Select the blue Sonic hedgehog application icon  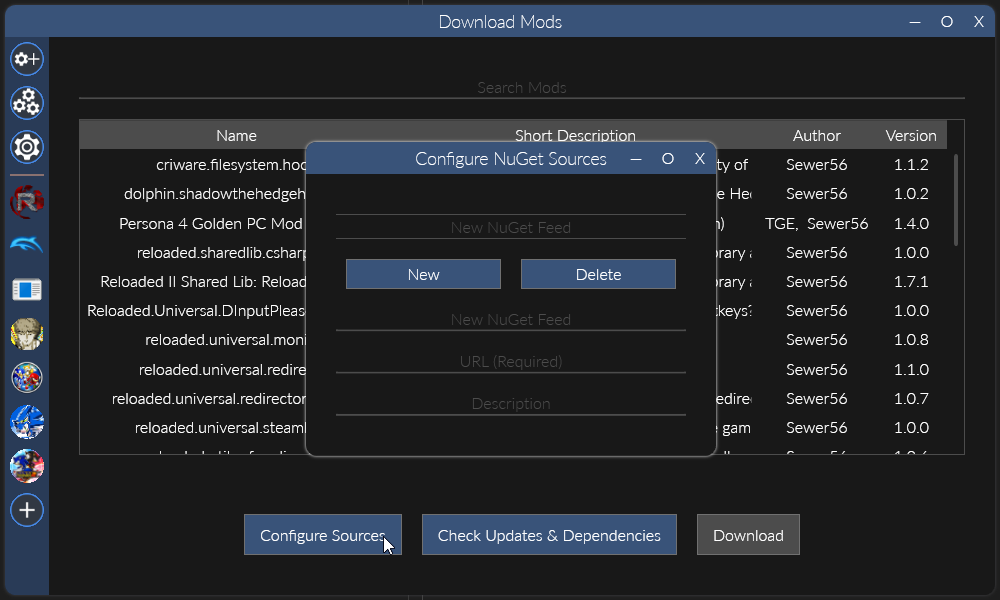tap(27, 421)
